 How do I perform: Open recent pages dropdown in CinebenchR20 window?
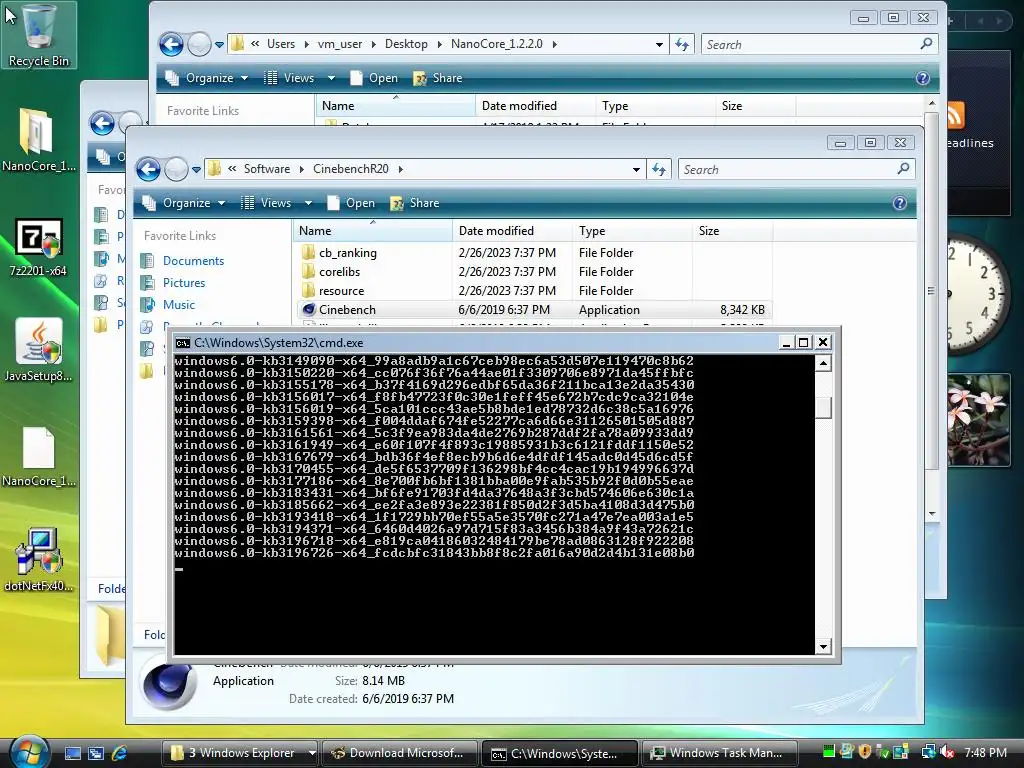[x=196, y=170]
